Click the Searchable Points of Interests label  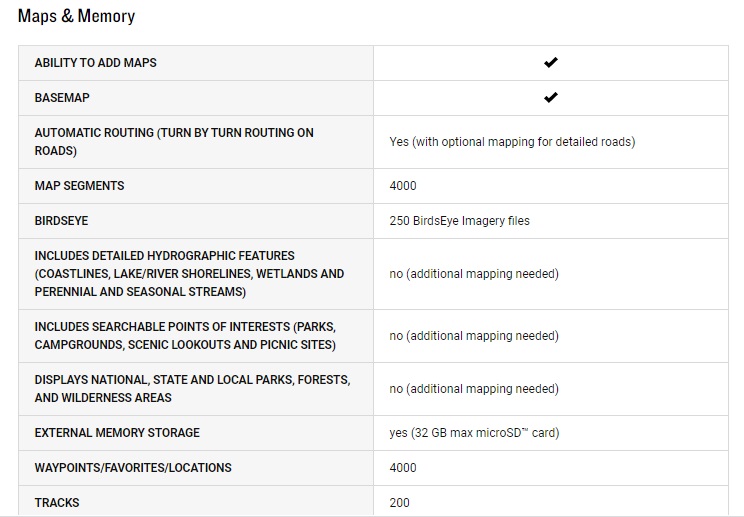(185, 336)
